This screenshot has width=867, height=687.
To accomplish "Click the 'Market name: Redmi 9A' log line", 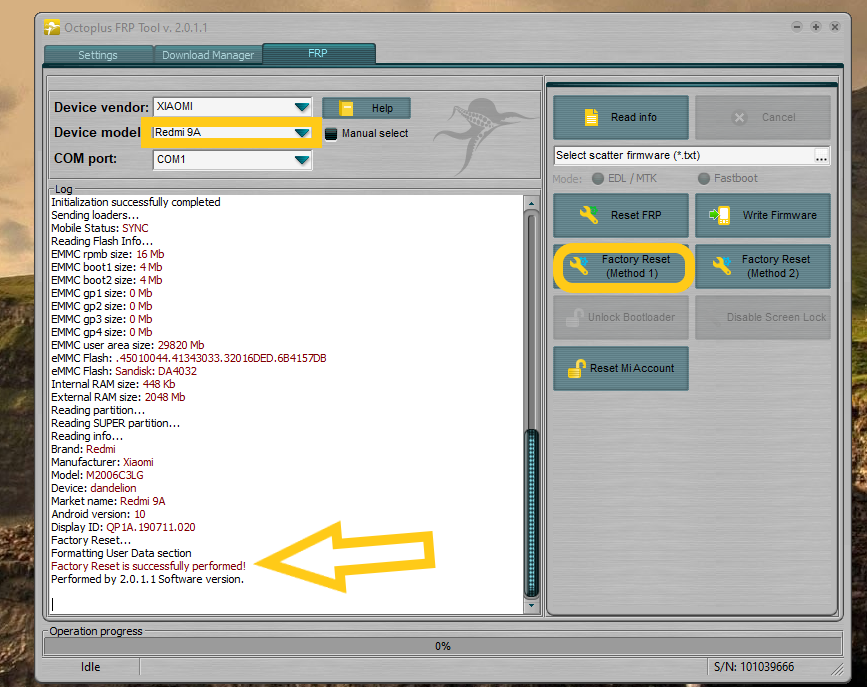I will [x=108, y=501].
